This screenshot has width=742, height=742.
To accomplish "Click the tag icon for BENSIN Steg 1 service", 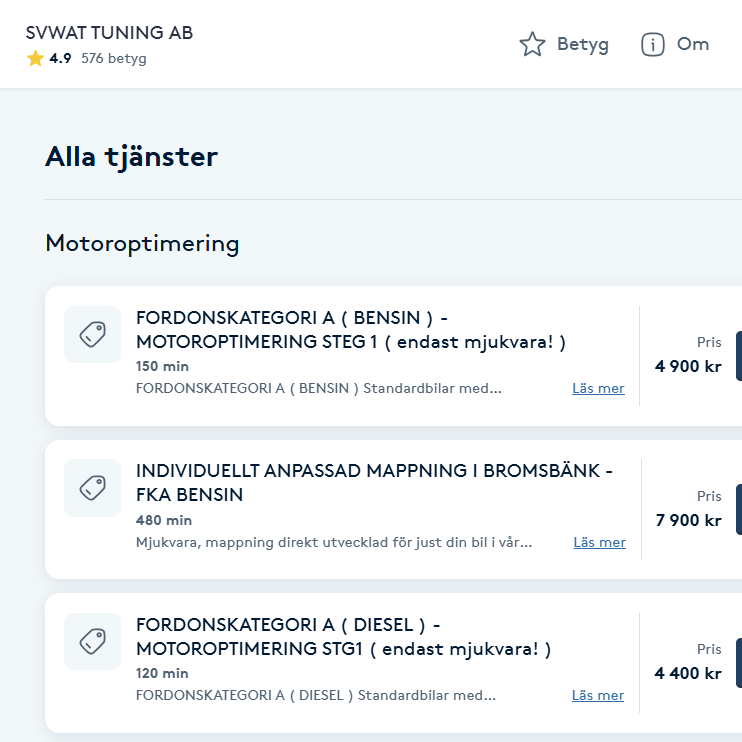I will [x=92, y=335].
